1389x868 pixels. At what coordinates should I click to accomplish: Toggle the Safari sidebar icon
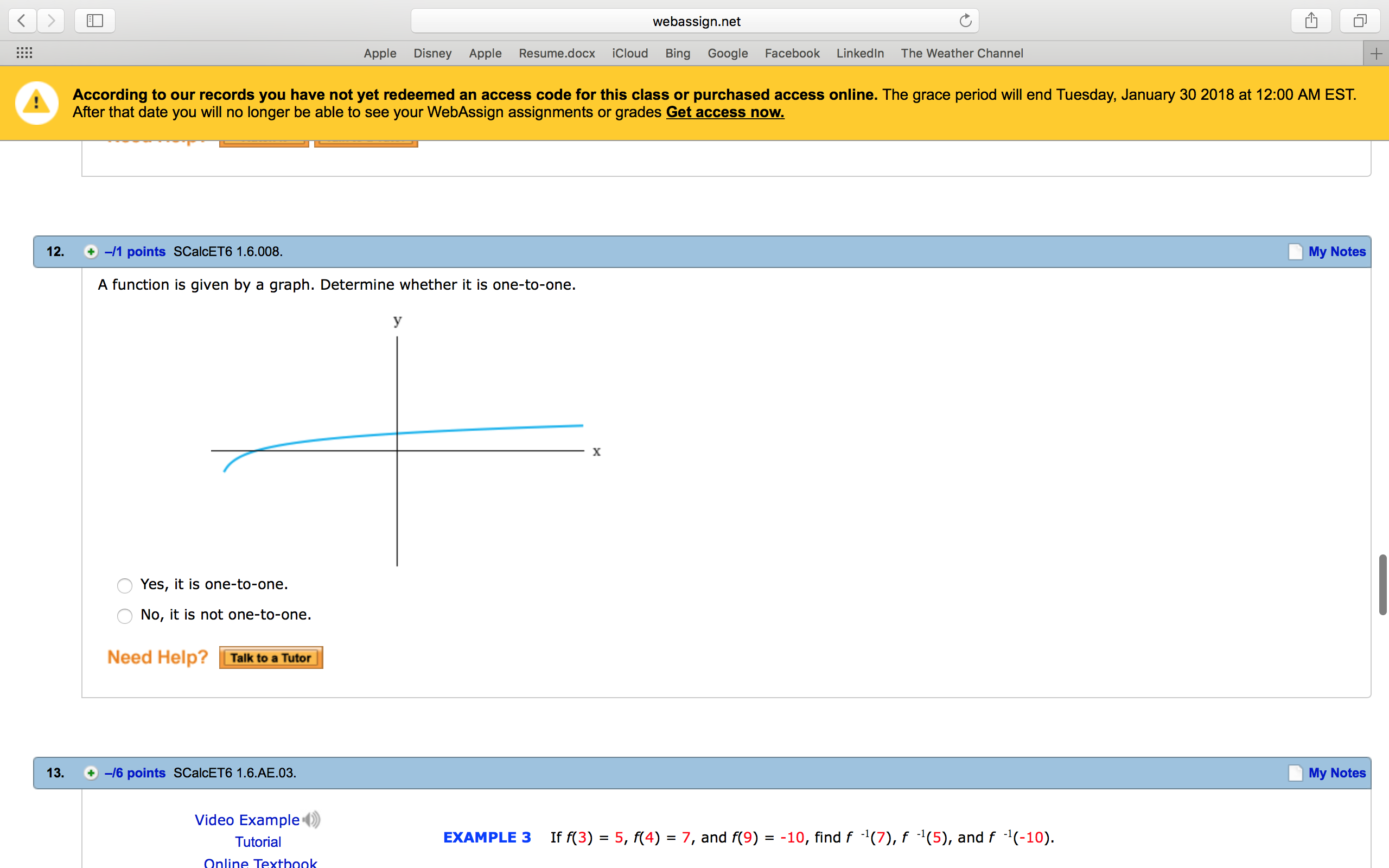click(x=95, y=21)
